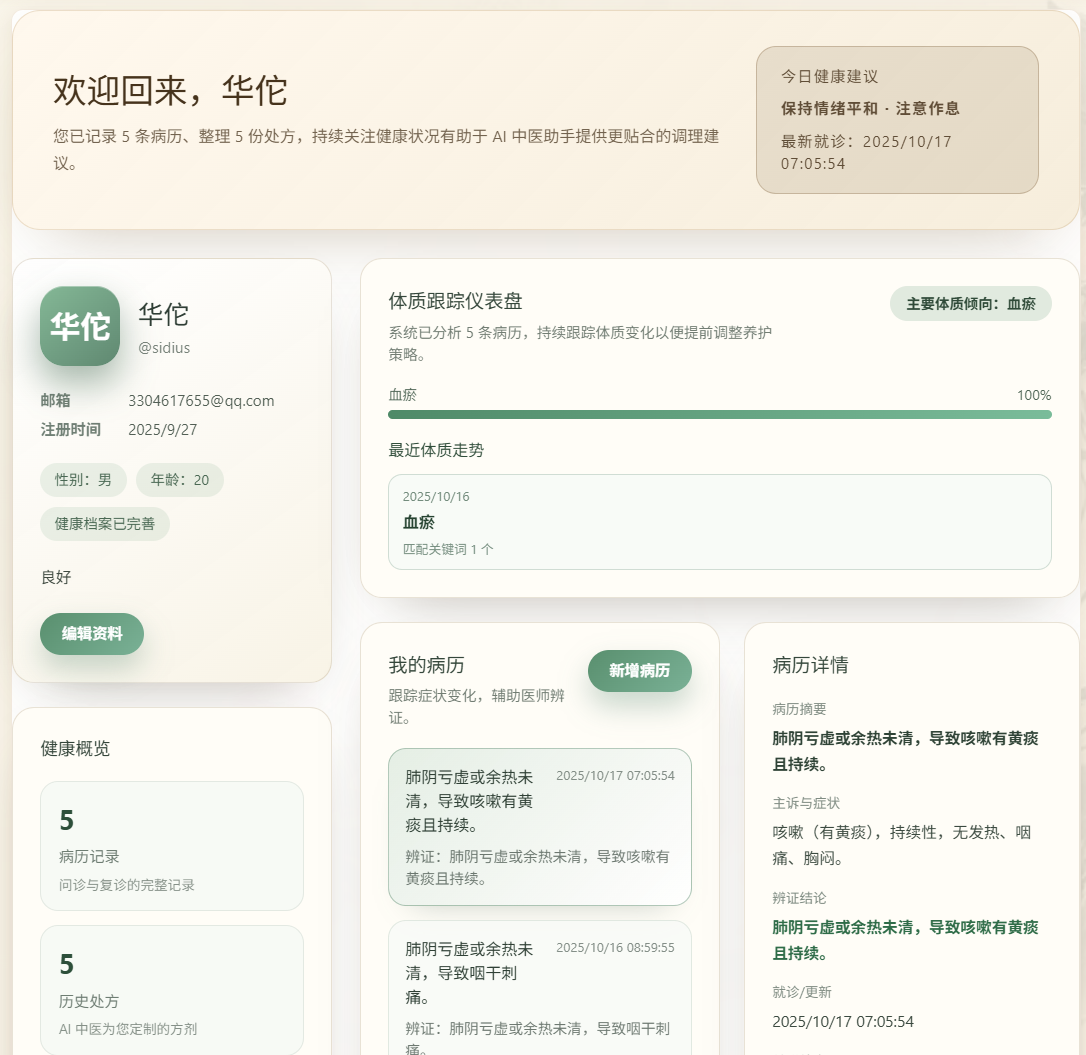Viewport: 1086px width, 1055px height.
Task: Select the record dated 2025/10/17 07:05:54 in 我的病历
Action: tap(539, 826)
